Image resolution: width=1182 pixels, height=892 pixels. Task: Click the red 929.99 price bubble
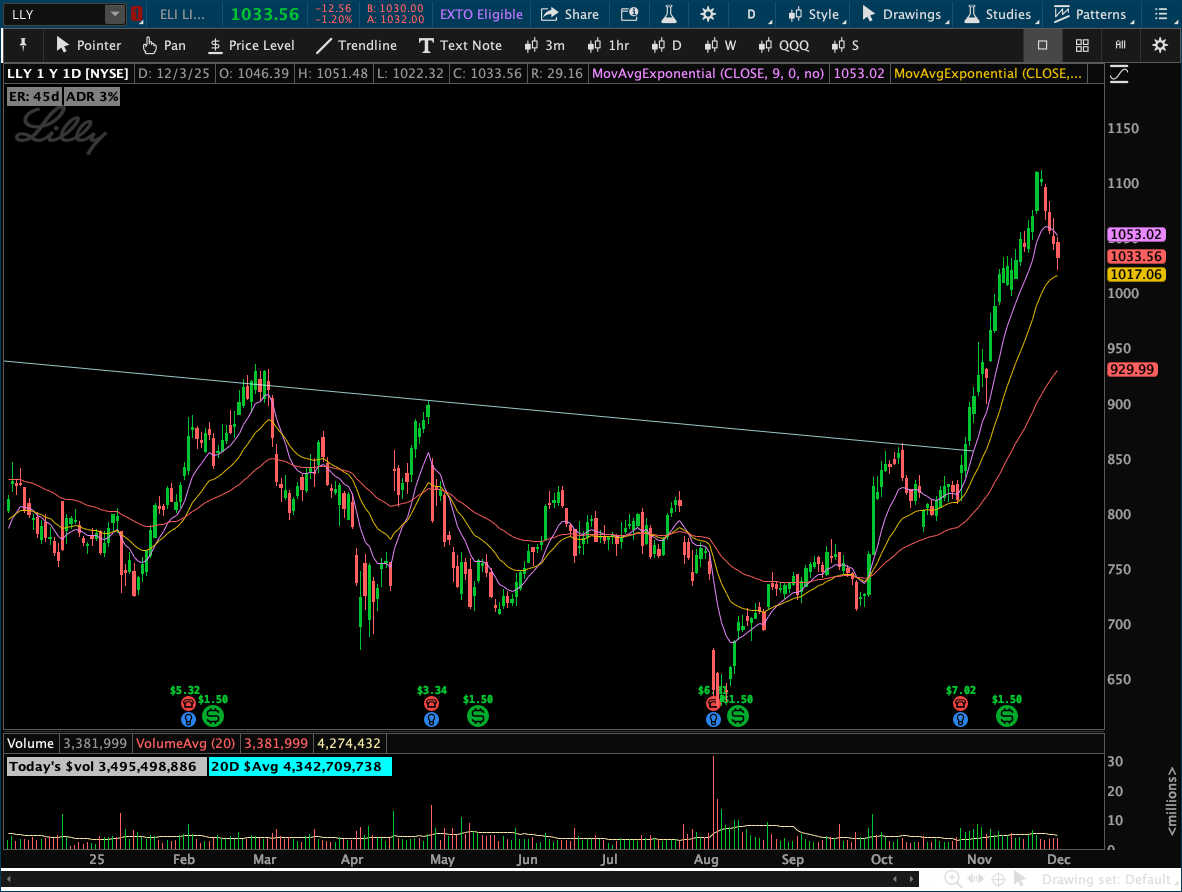1131,369
